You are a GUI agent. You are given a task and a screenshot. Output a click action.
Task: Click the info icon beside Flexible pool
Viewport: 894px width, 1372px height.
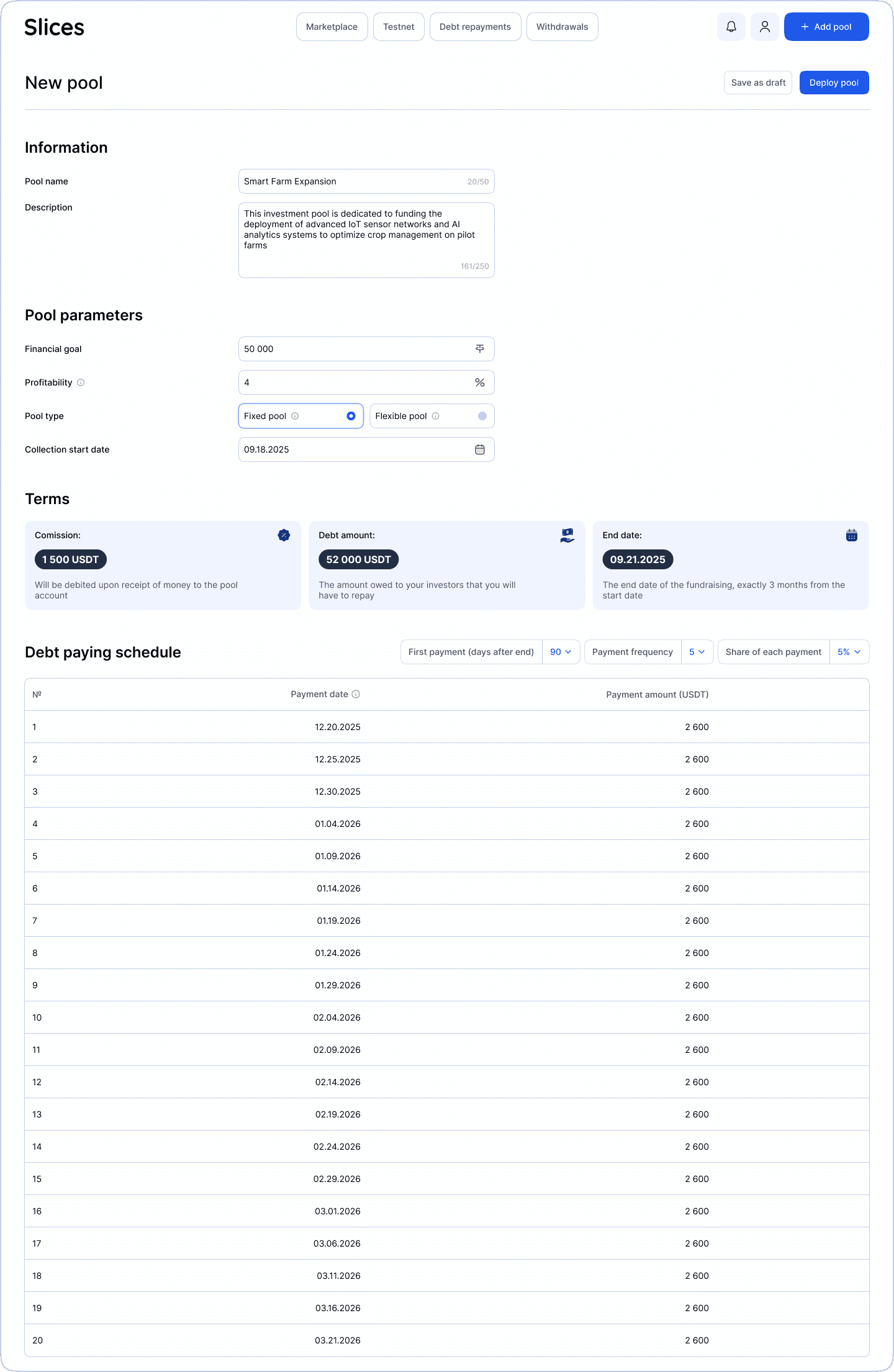[x=435, y=416]
